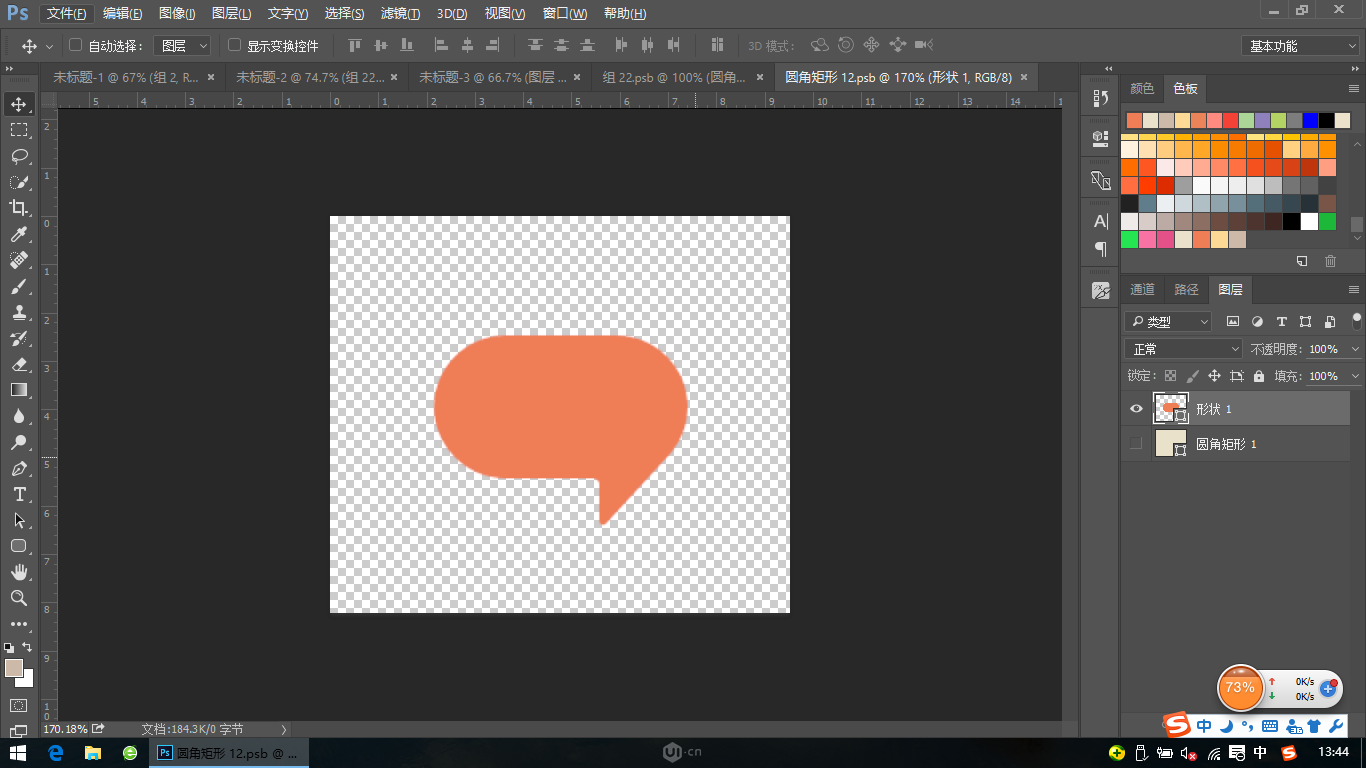Select the Zoom tool
The height and width of the screenshot is (768, 1366).
coord(19,598)
